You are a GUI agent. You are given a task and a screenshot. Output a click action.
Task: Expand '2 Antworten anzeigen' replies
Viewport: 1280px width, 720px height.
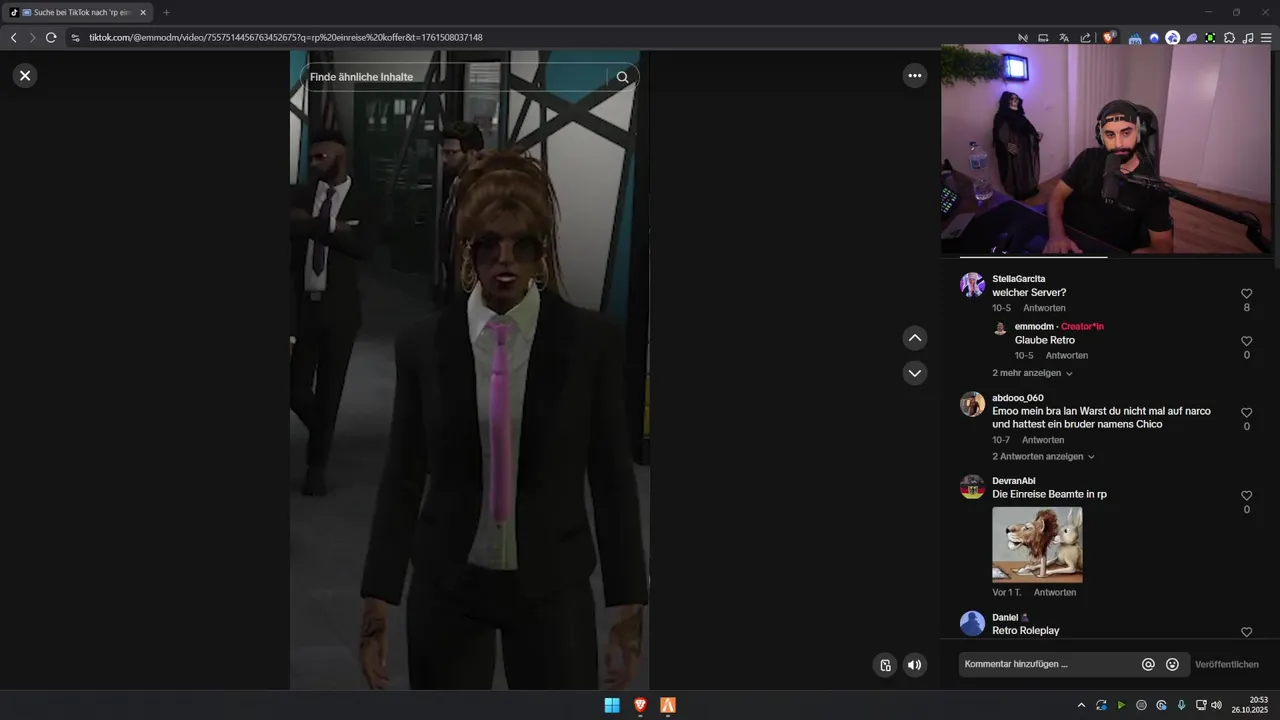(1043, 456)
